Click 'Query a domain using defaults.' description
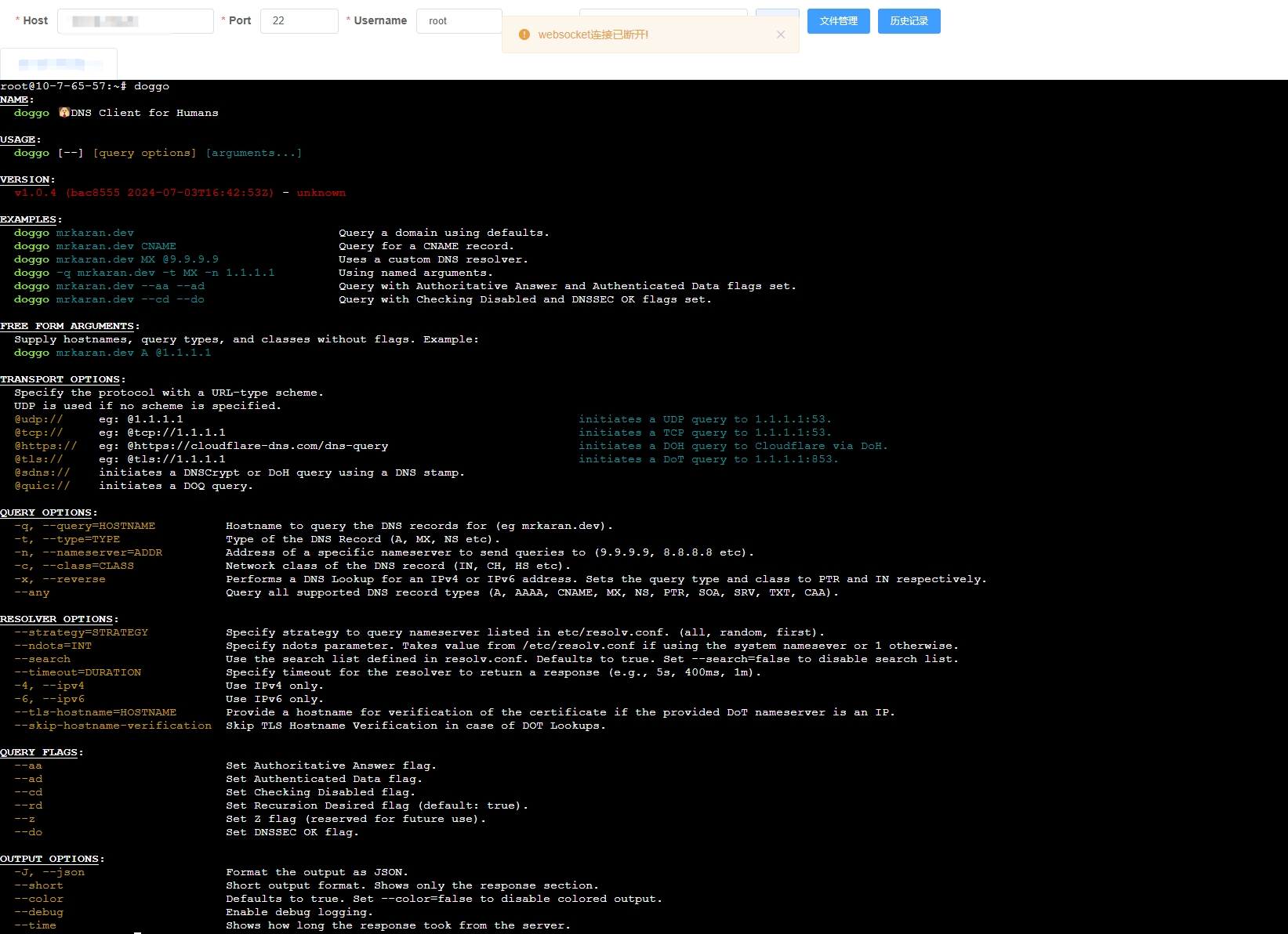 [x=444, y=233]
